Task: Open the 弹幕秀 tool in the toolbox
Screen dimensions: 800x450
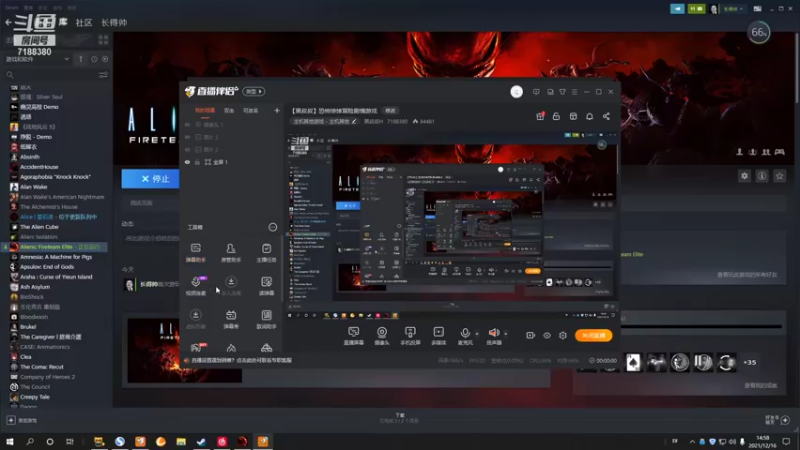Action: point(231,319)
